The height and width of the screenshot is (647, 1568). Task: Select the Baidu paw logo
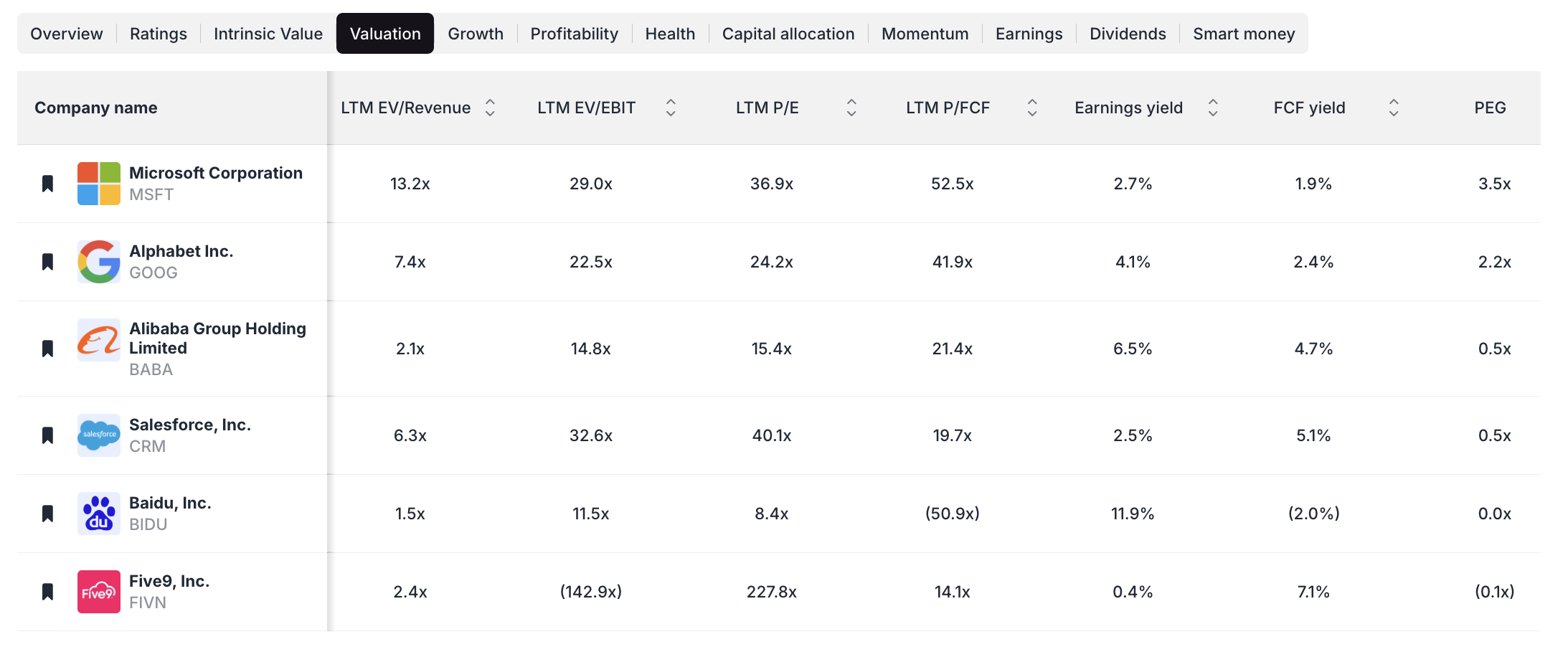click(x=98, y=514)
